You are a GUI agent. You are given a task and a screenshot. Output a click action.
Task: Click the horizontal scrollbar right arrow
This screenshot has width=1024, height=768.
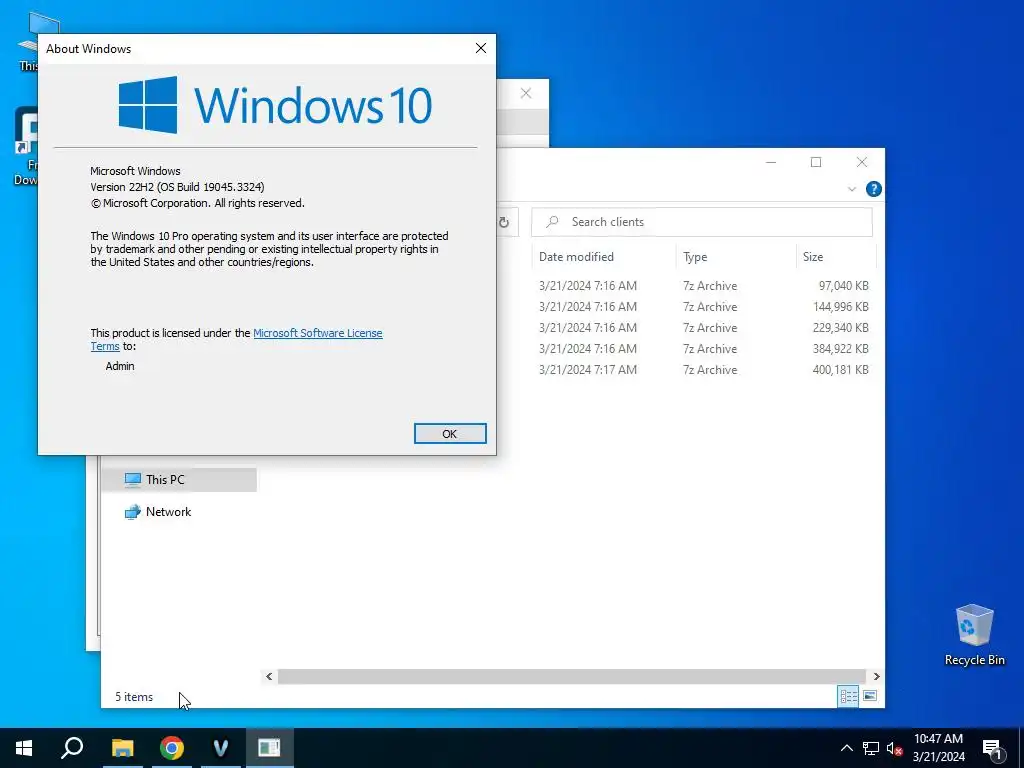876,677
